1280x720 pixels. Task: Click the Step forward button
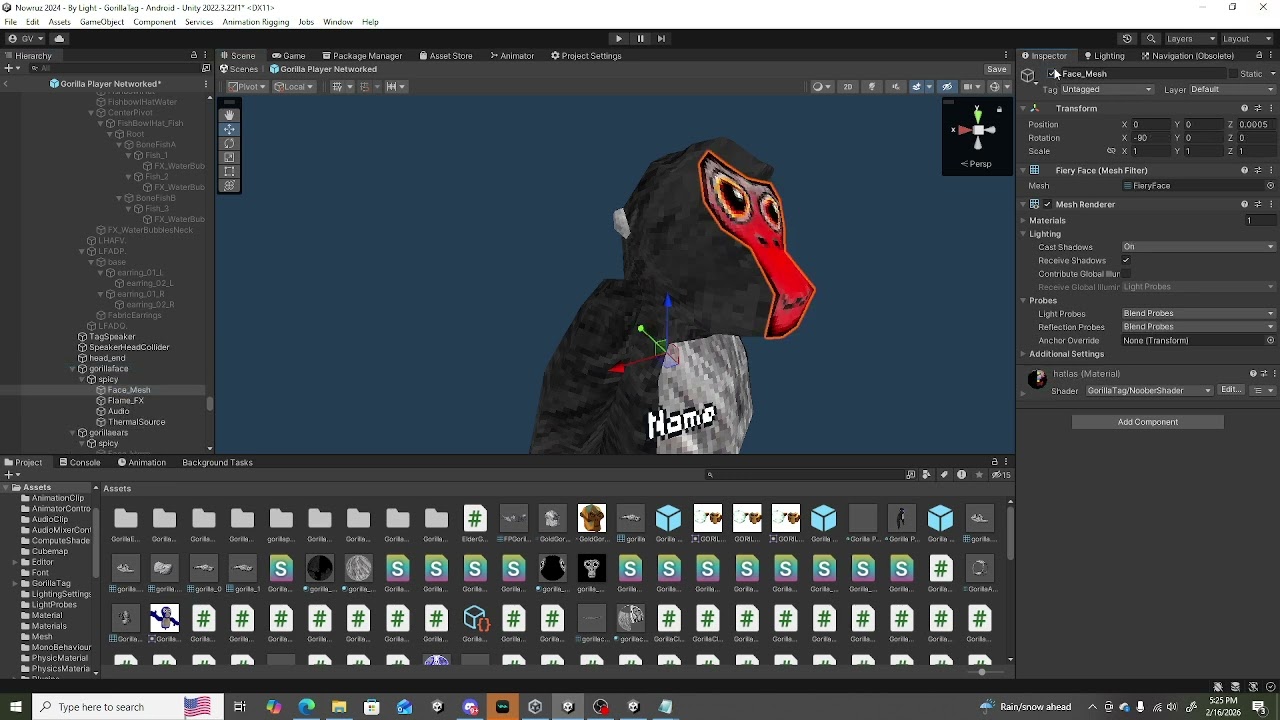coord(661,39)
